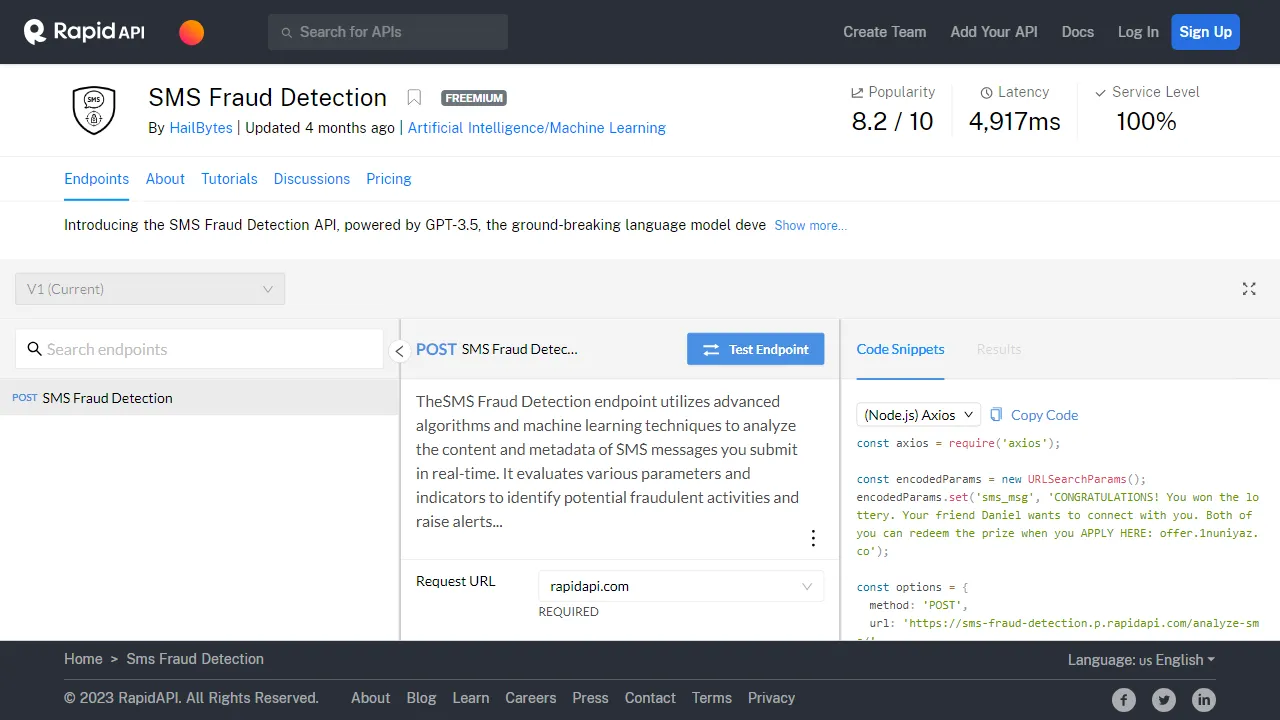Collapse the endpoints sidebar with the chevron
This screenshot has height=720, width=1280.
click(x=399, y=351)
